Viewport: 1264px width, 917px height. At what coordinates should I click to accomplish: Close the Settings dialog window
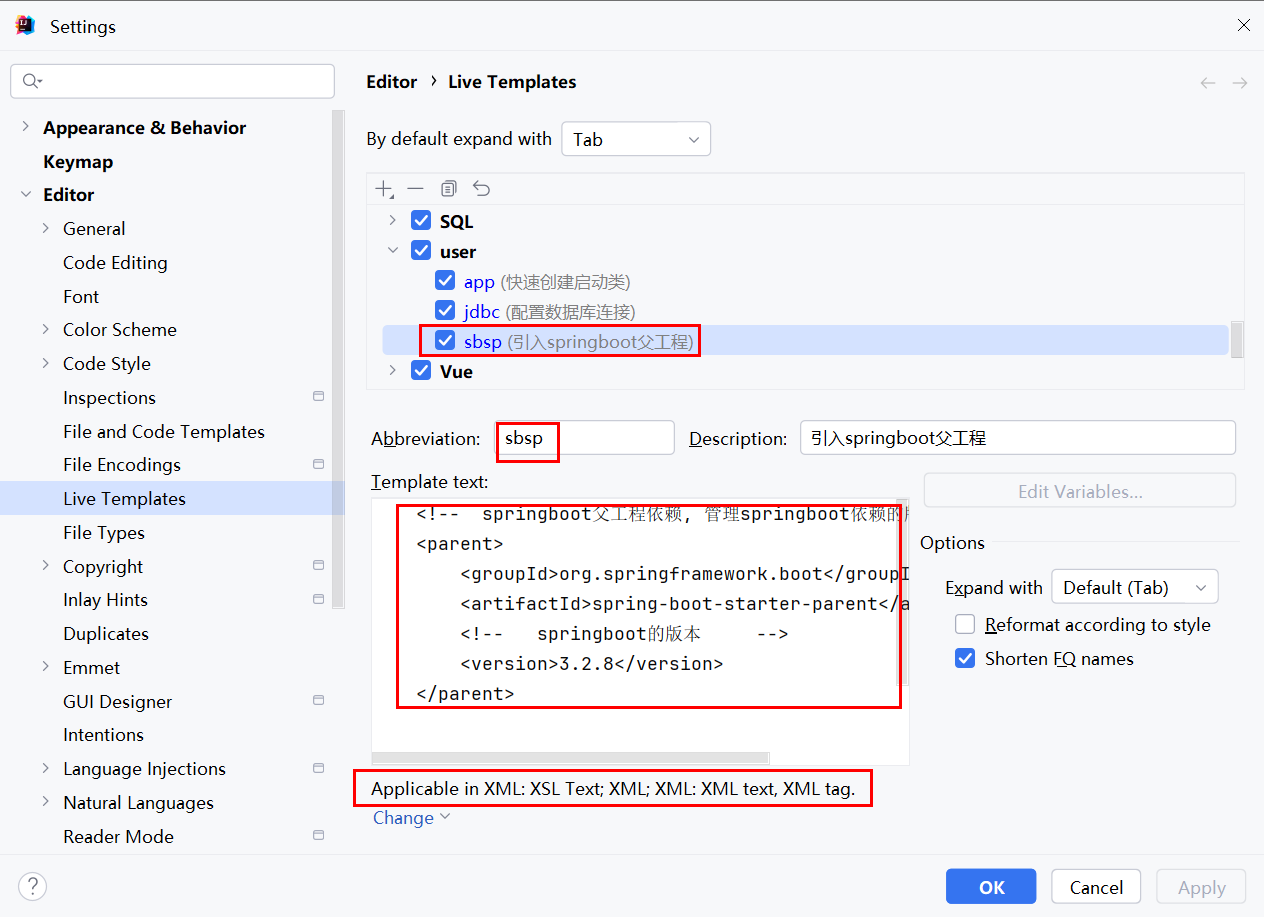1243,26
